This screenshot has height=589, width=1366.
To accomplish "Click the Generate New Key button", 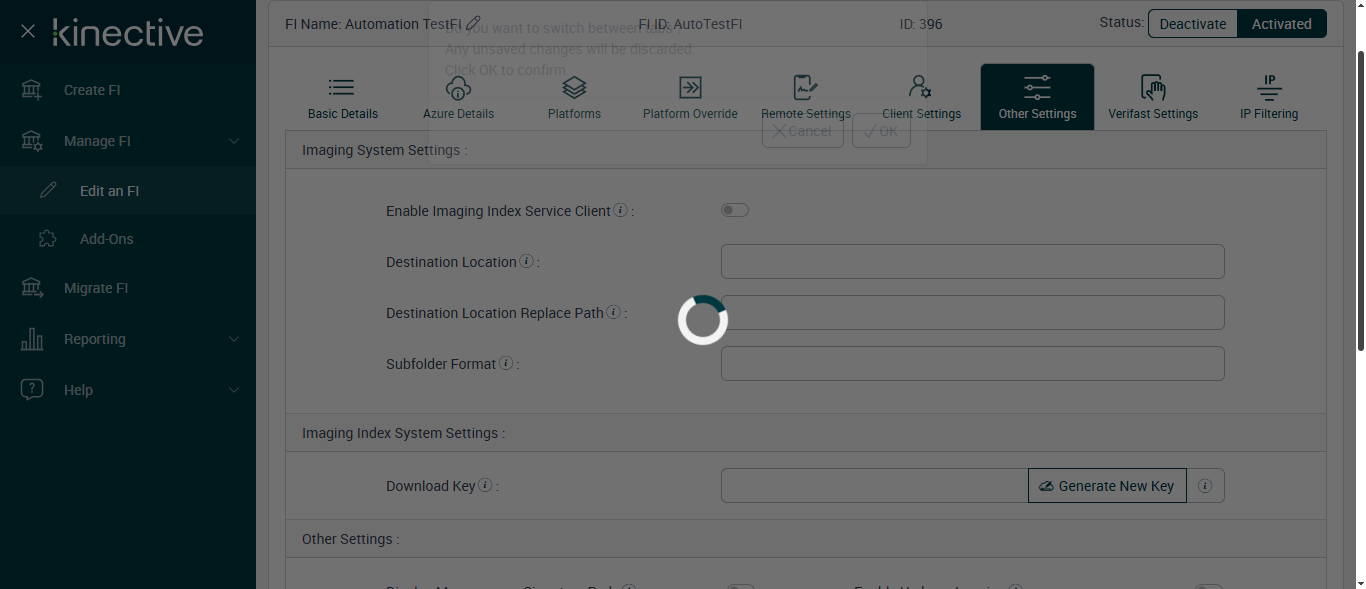I will click(x=1107, y=485).
